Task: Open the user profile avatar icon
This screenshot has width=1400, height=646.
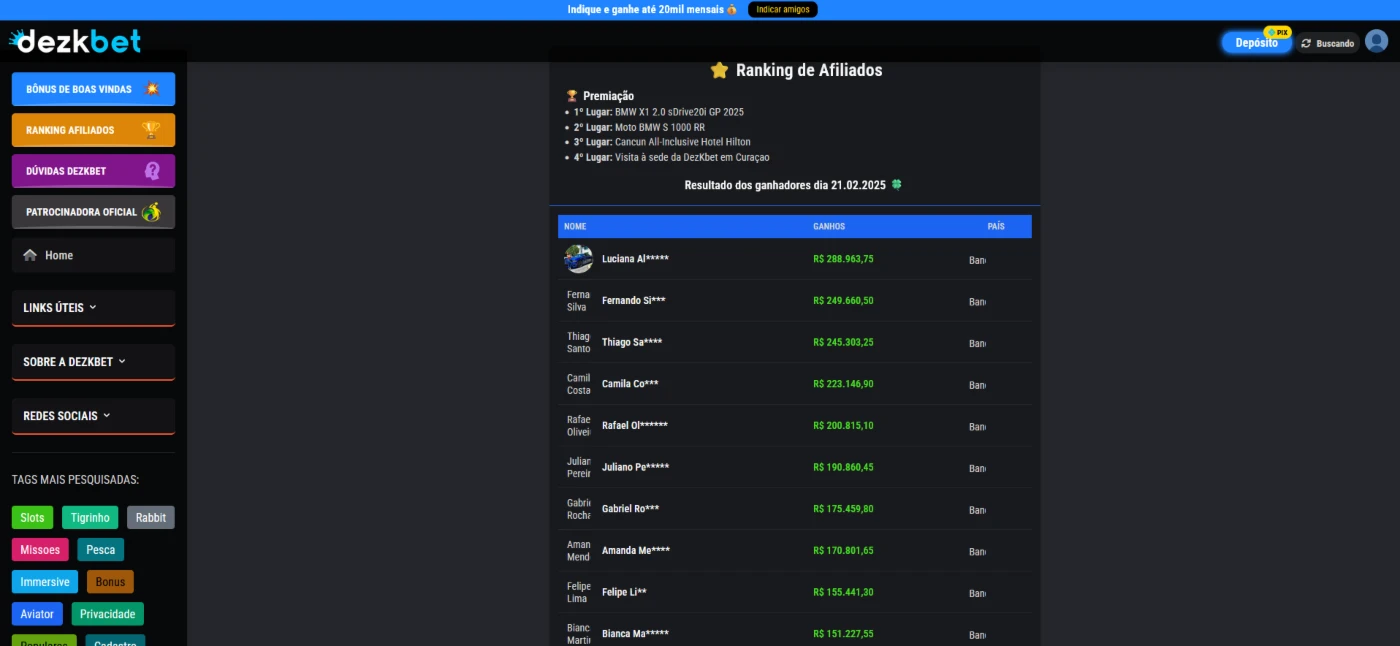Action: (1376, 42)
